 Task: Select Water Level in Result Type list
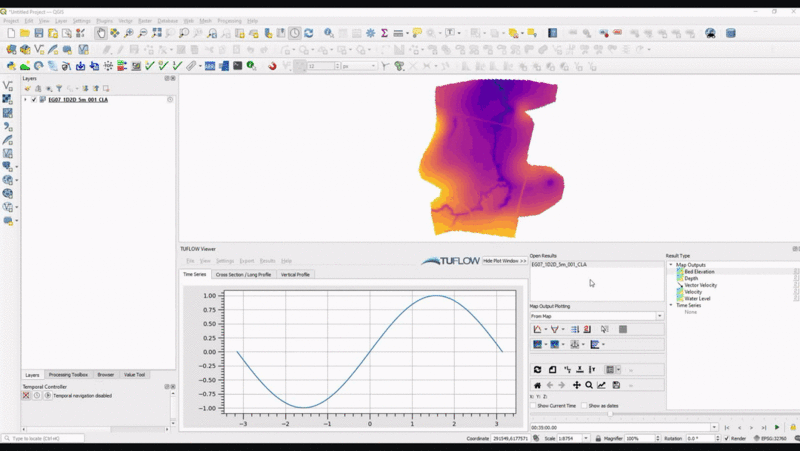698,299
